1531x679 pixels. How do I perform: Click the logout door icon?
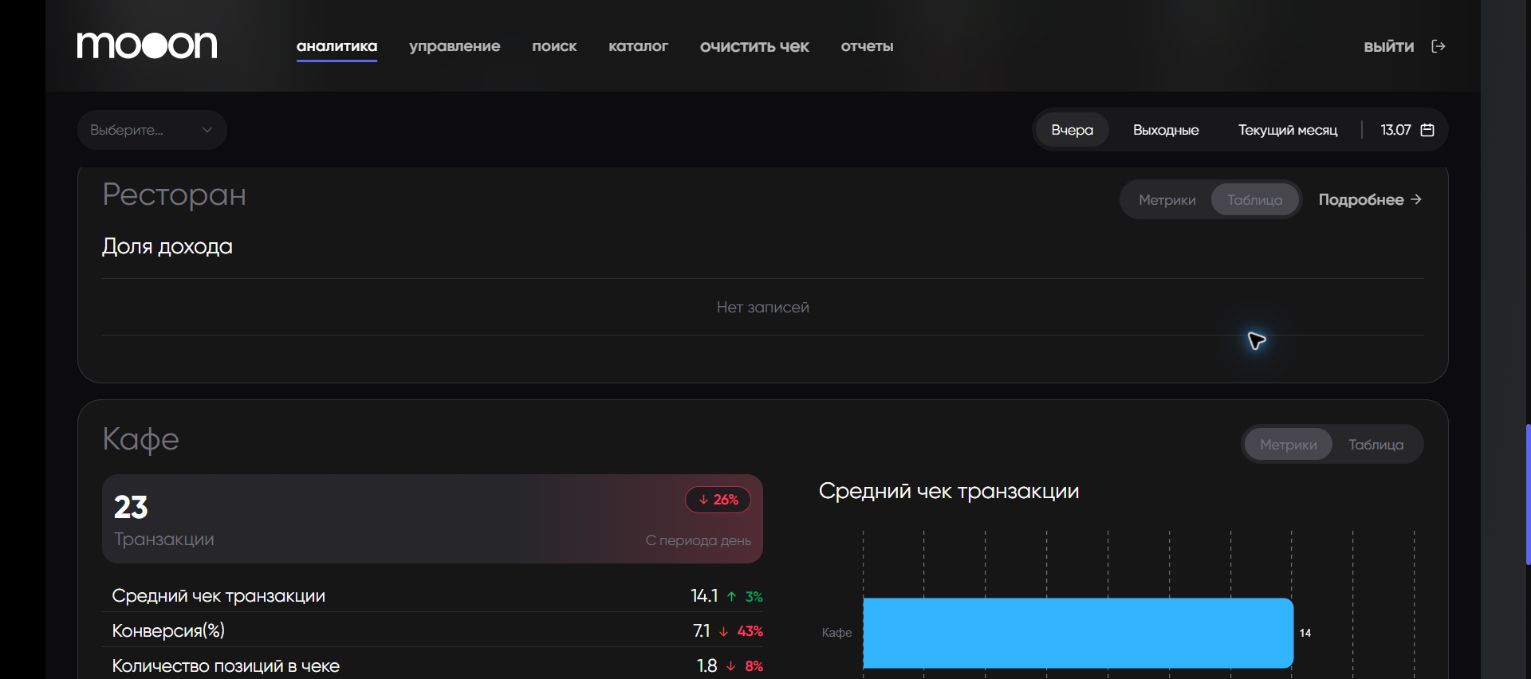click(x=1438, y=46)
